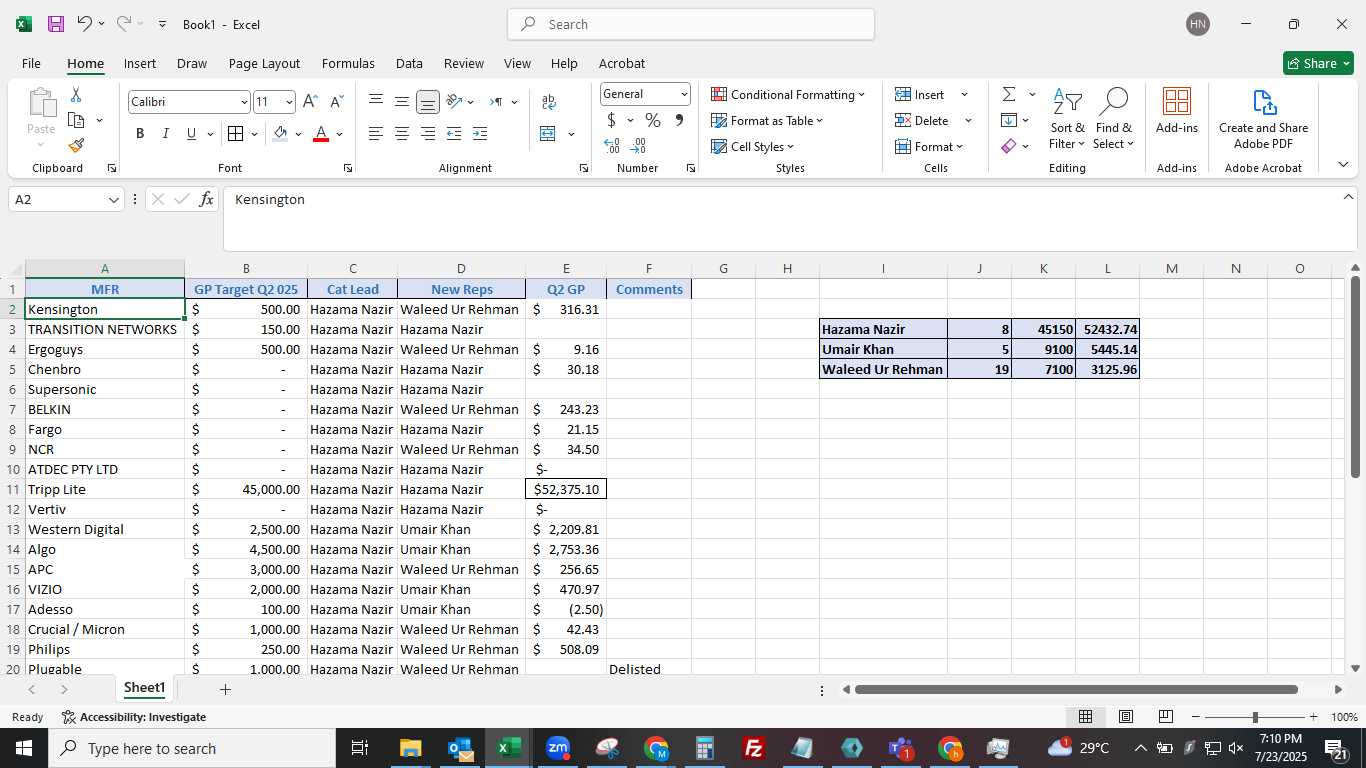Switch to Page Break Preview in status bar
Viewport: 1366px width, 768px height.
tap(1165, 717)
